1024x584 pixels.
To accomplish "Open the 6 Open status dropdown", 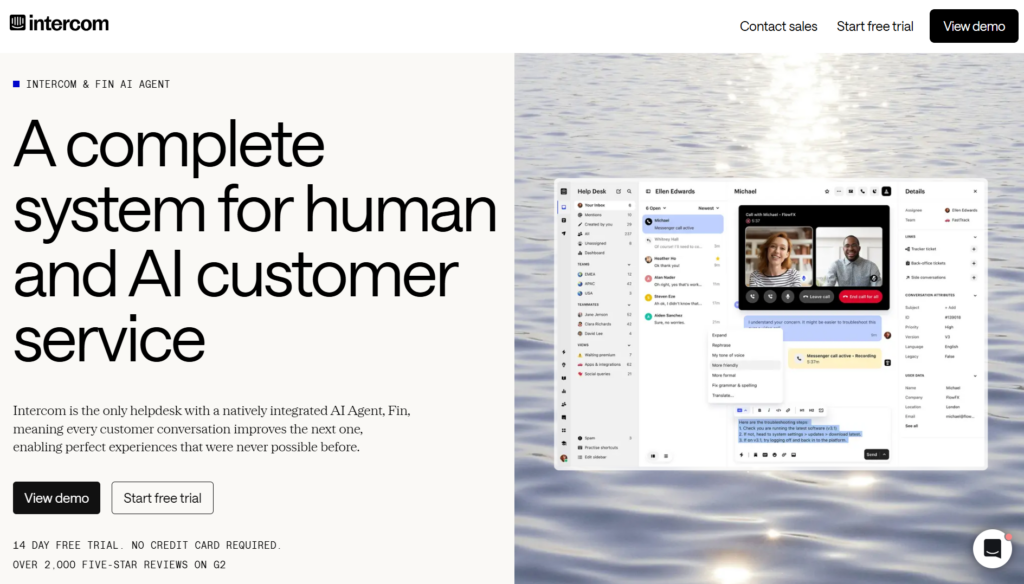I will pyautogui.click(x=656, y=208).
